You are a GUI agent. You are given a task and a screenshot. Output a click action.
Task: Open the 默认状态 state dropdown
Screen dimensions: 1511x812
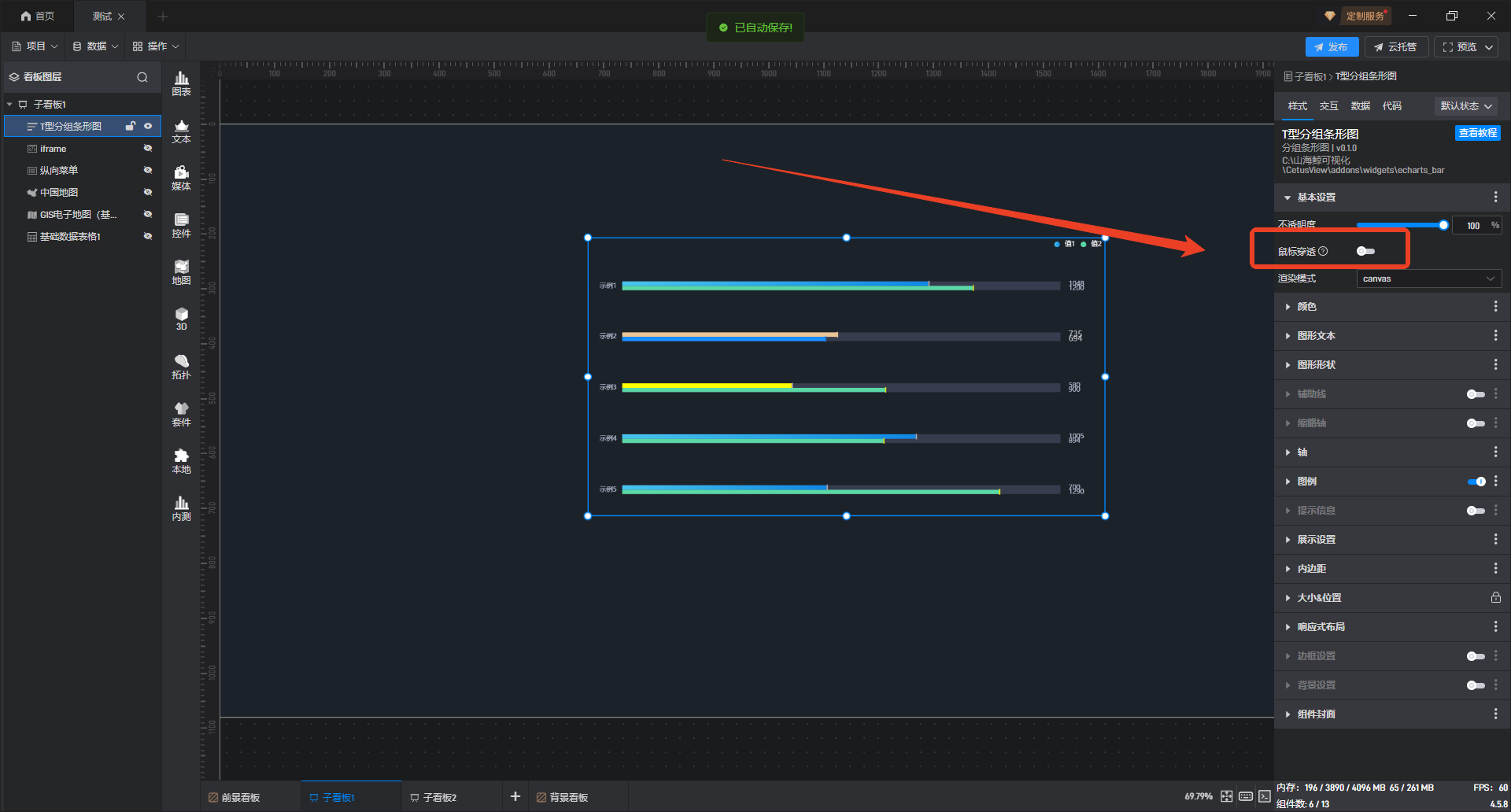click(x=1465, y=106)
